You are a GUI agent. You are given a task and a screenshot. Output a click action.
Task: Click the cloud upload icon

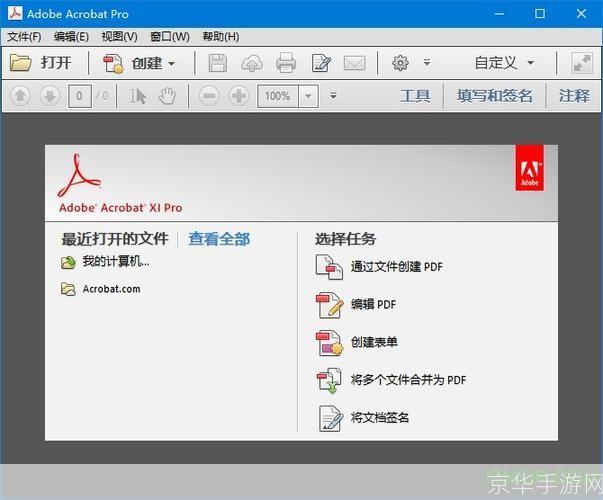(252, 63)
